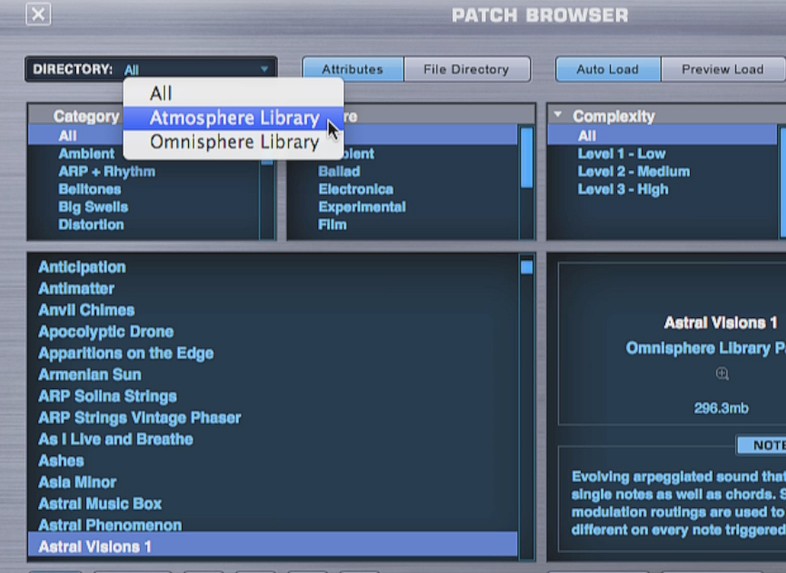This screenshot has width=786, height=573.
Task: Select the highlighted Astral Visions 1 patch
Action: coord(273,547)
